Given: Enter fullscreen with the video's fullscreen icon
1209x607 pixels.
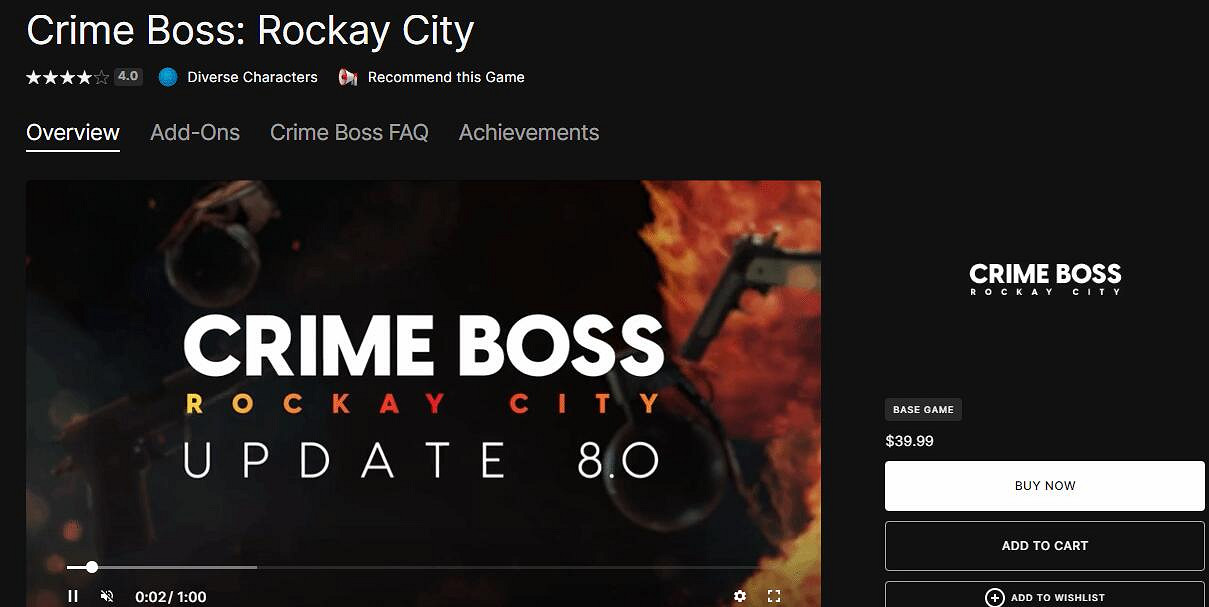Looking at the screenshot, I should point(773,596).
